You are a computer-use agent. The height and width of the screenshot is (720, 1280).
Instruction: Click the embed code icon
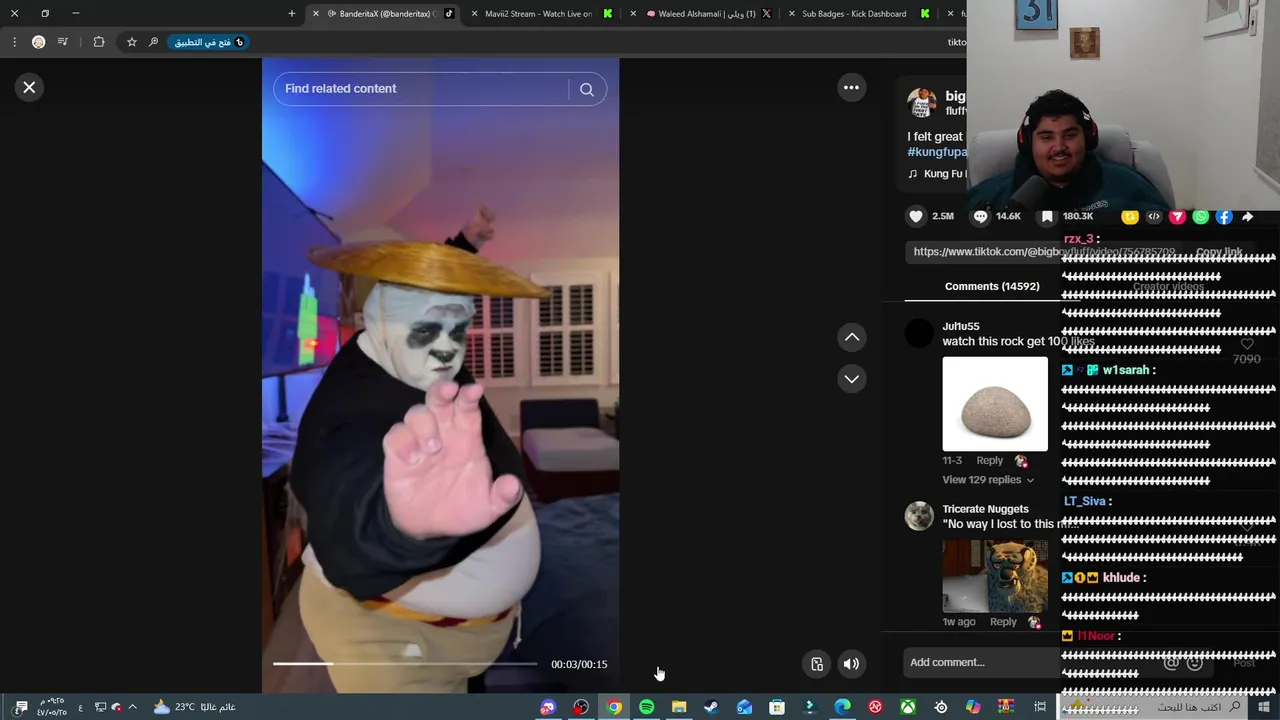[1154, 217]
